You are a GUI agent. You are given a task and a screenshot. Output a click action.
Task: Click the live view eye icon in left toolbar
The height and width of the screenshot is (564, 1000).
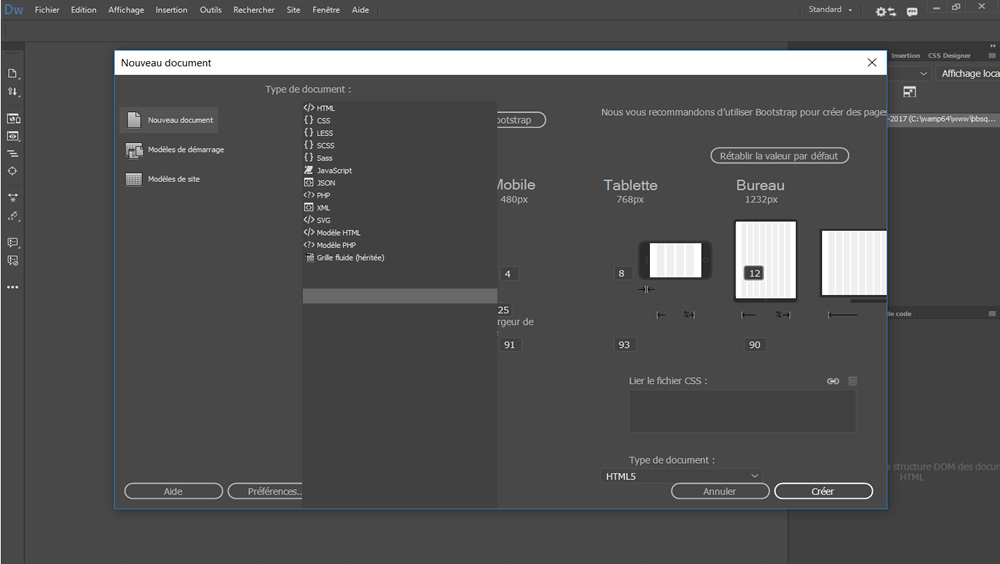tap(13, 135)
